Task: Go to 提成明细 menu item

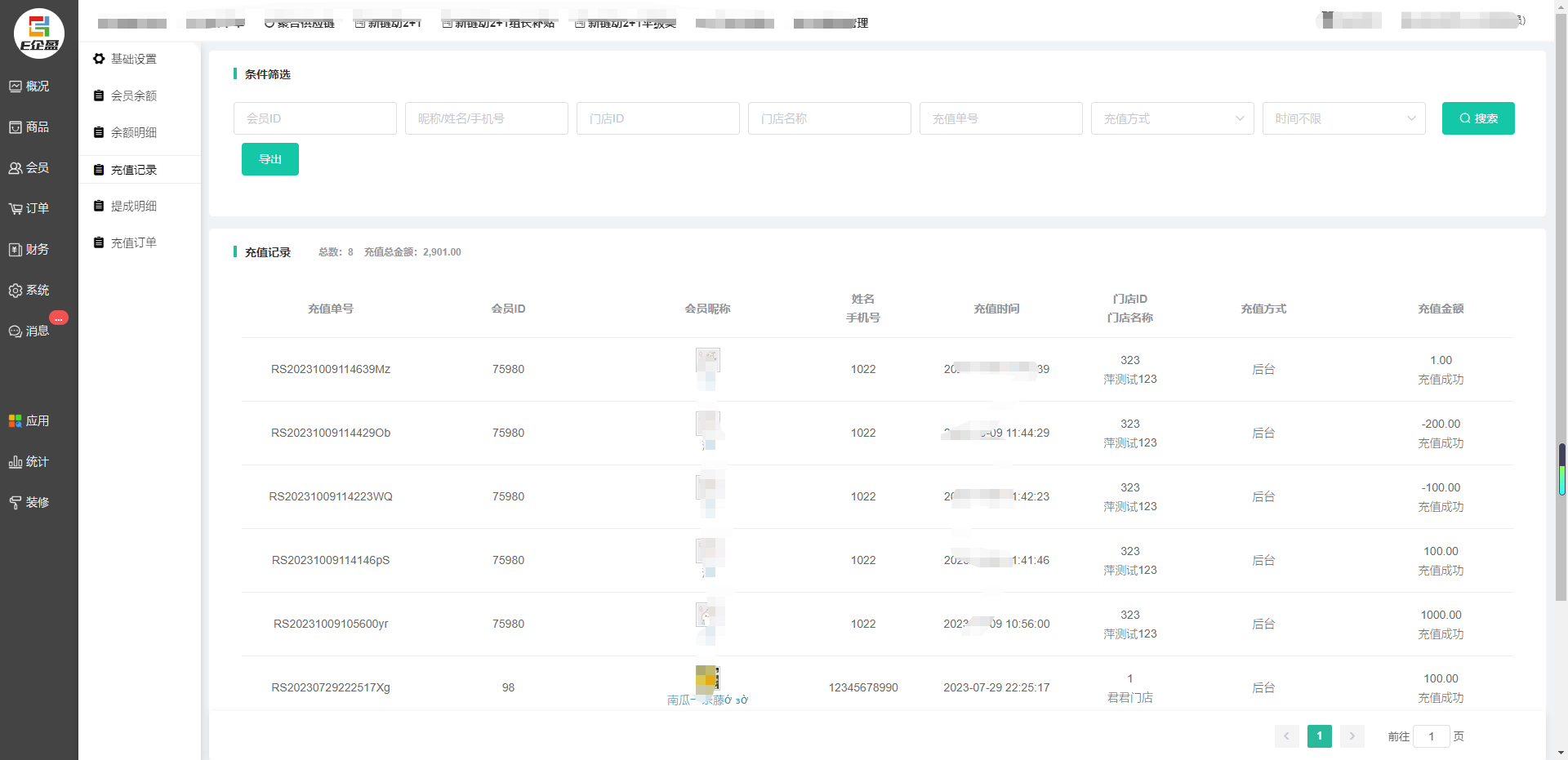Action: (x=134, y=206)
